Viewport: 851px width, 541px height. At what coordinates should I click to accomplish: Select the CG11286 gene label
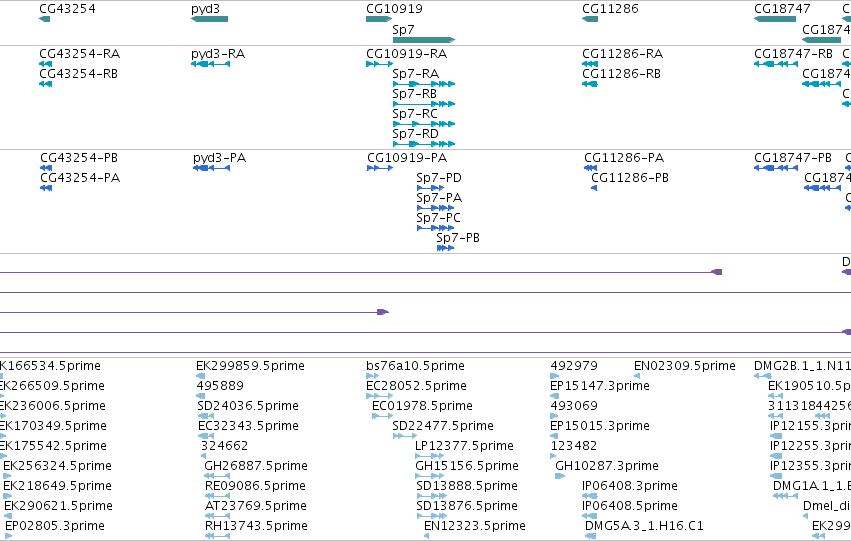610,9
